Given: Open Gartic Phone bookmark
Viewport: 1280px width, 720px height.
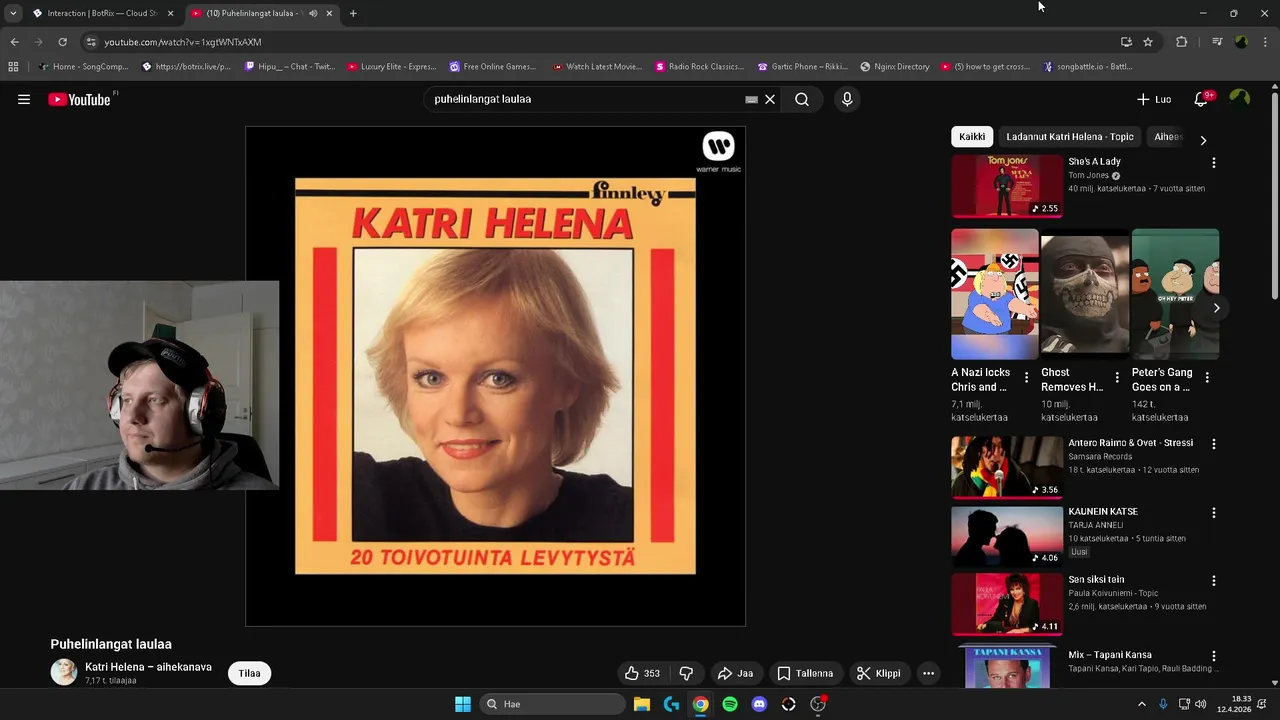Looking at the screenshot, I should [x=803, y=67].
